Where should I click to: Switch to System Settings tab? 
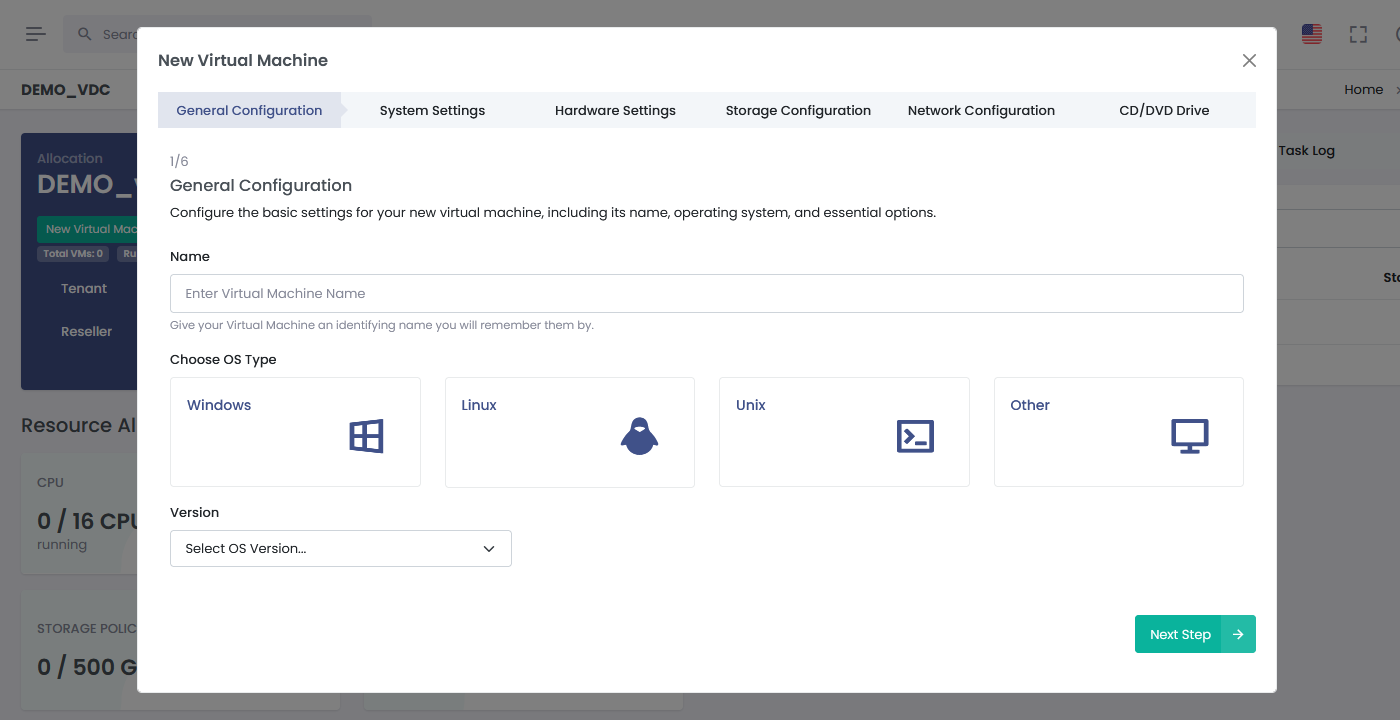432,110
